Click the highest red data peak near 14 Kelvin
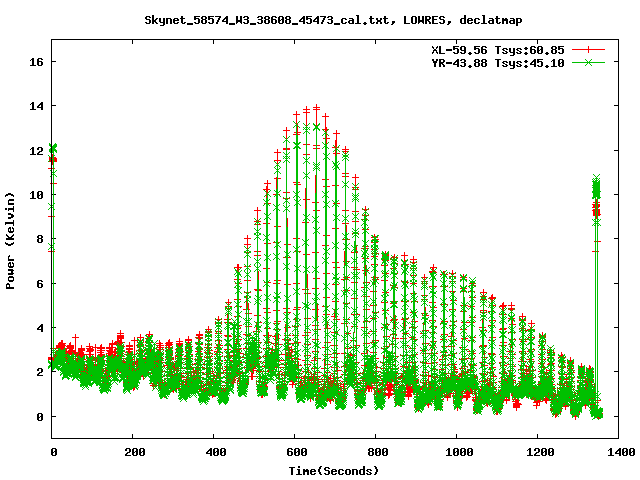 (316, 108)
